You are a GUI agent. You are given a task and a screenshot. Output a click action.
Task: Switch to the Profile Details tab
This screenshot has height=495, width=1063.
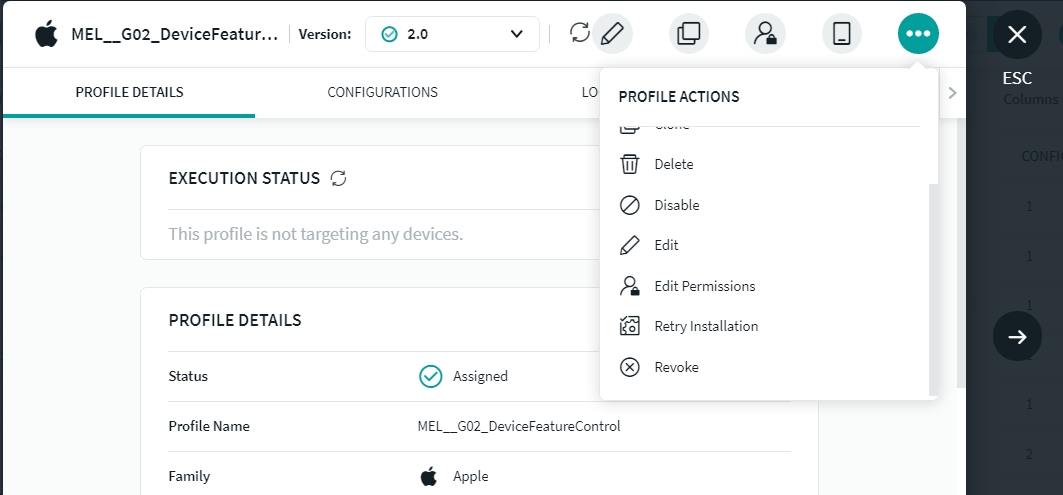(x=129, y=92)
